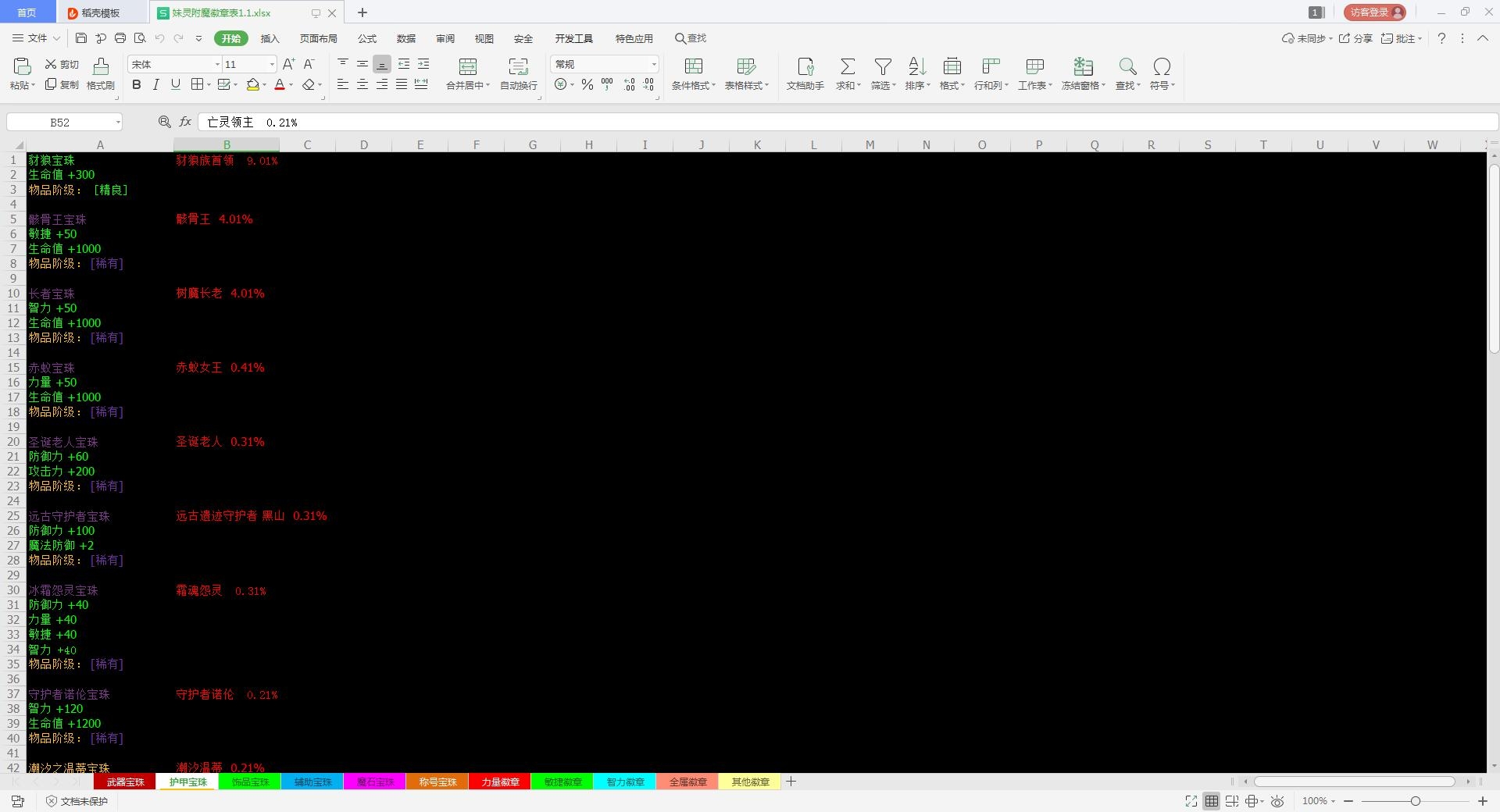The height and width of the screenshot is (812, 1500).
Task: Click the Percent style icon
Action: click(587, 84)
